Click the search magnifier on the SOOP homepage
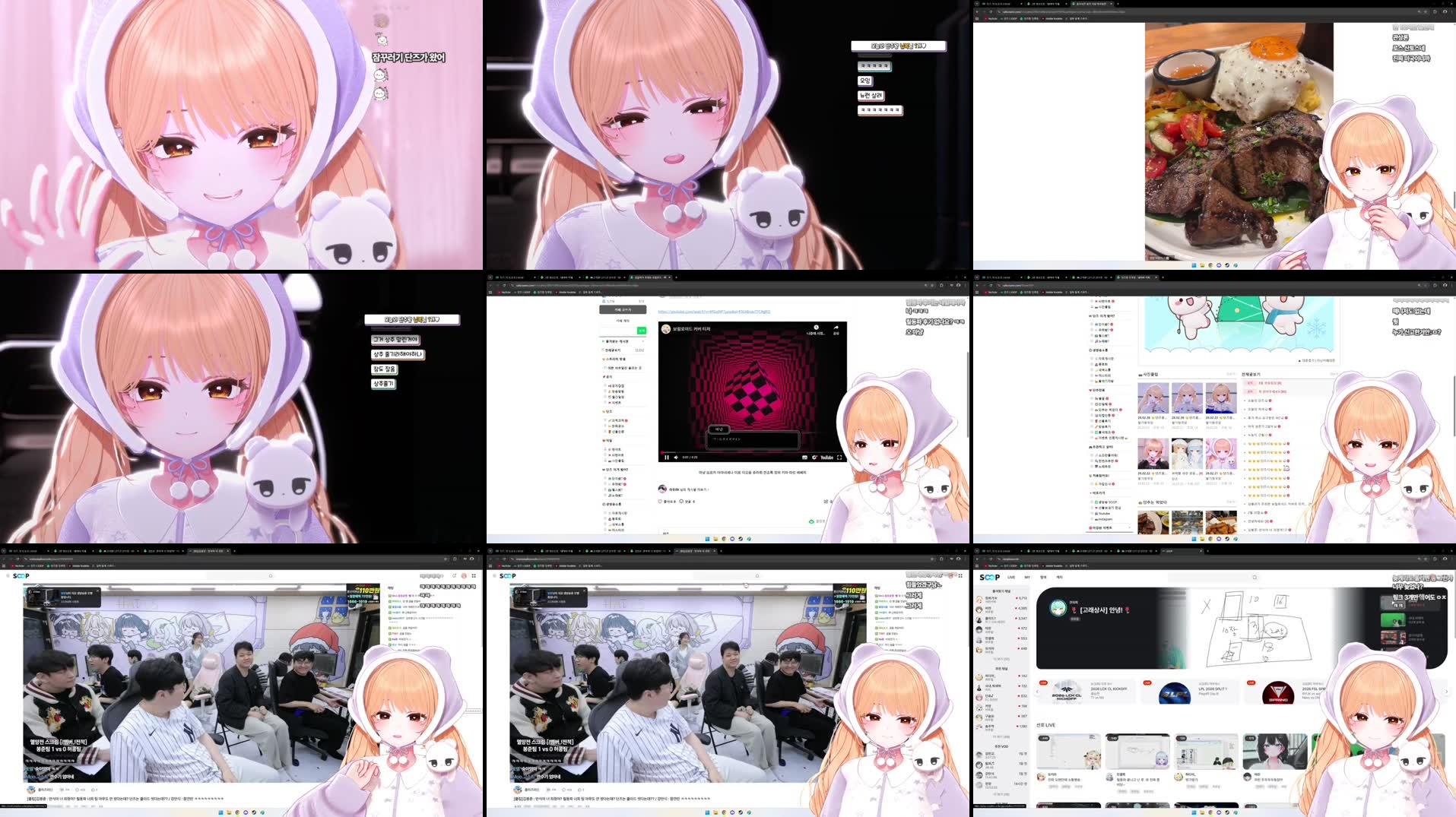This screenshot has width=1456, height=817. [x=1255, y=578]
